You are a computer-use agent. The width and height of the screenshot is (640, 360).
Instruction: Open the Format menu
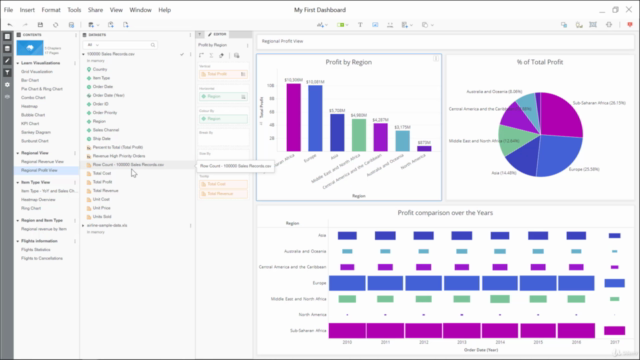click(x=51, y=10)
